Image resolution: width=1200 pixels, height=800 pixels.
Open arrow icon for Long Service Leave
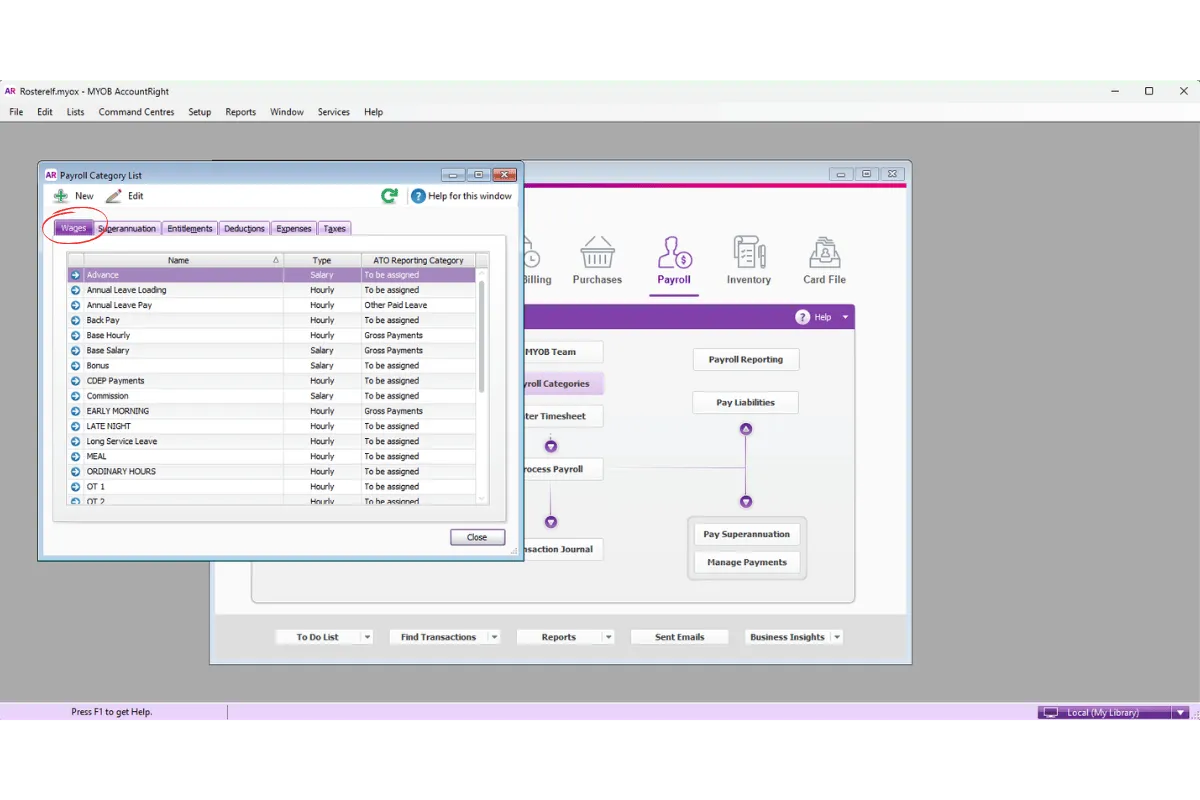coord(75,441)
